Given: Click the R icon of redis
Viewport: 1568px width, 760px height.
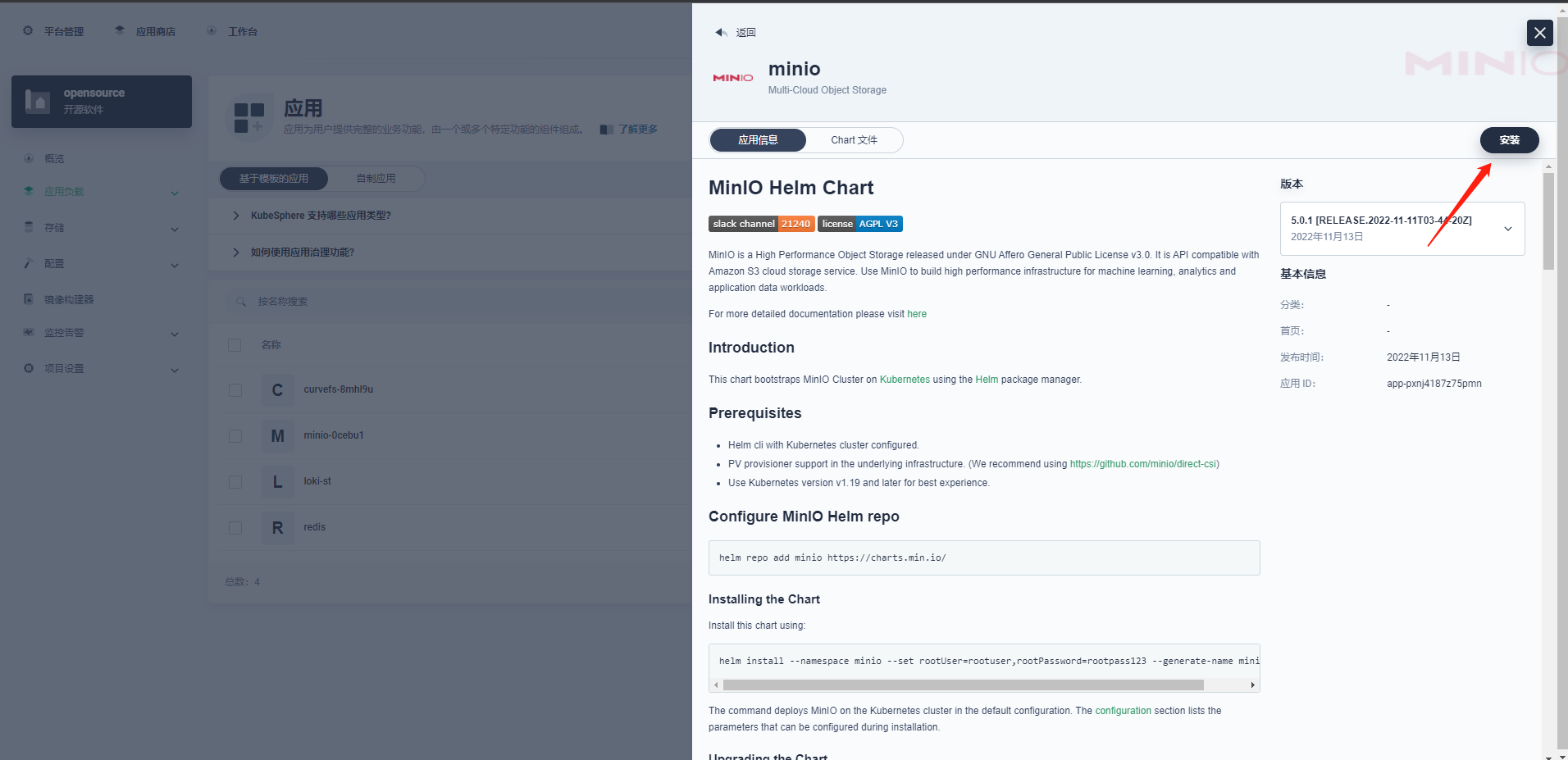Looking at the screenshot, I should click(277, 528).
